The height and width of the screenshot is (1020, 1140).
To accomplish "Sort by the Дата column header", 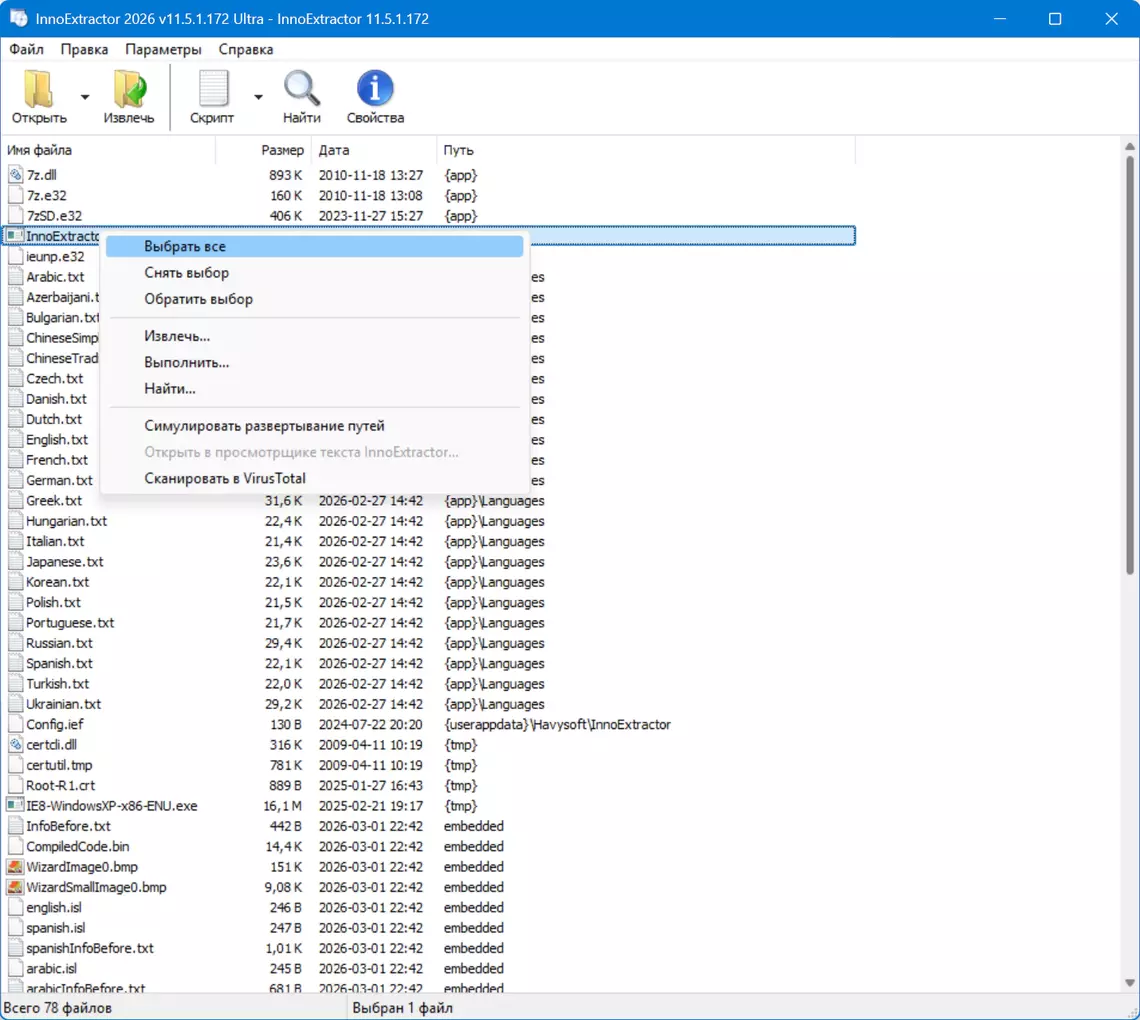I will click(x=334, y=150).
